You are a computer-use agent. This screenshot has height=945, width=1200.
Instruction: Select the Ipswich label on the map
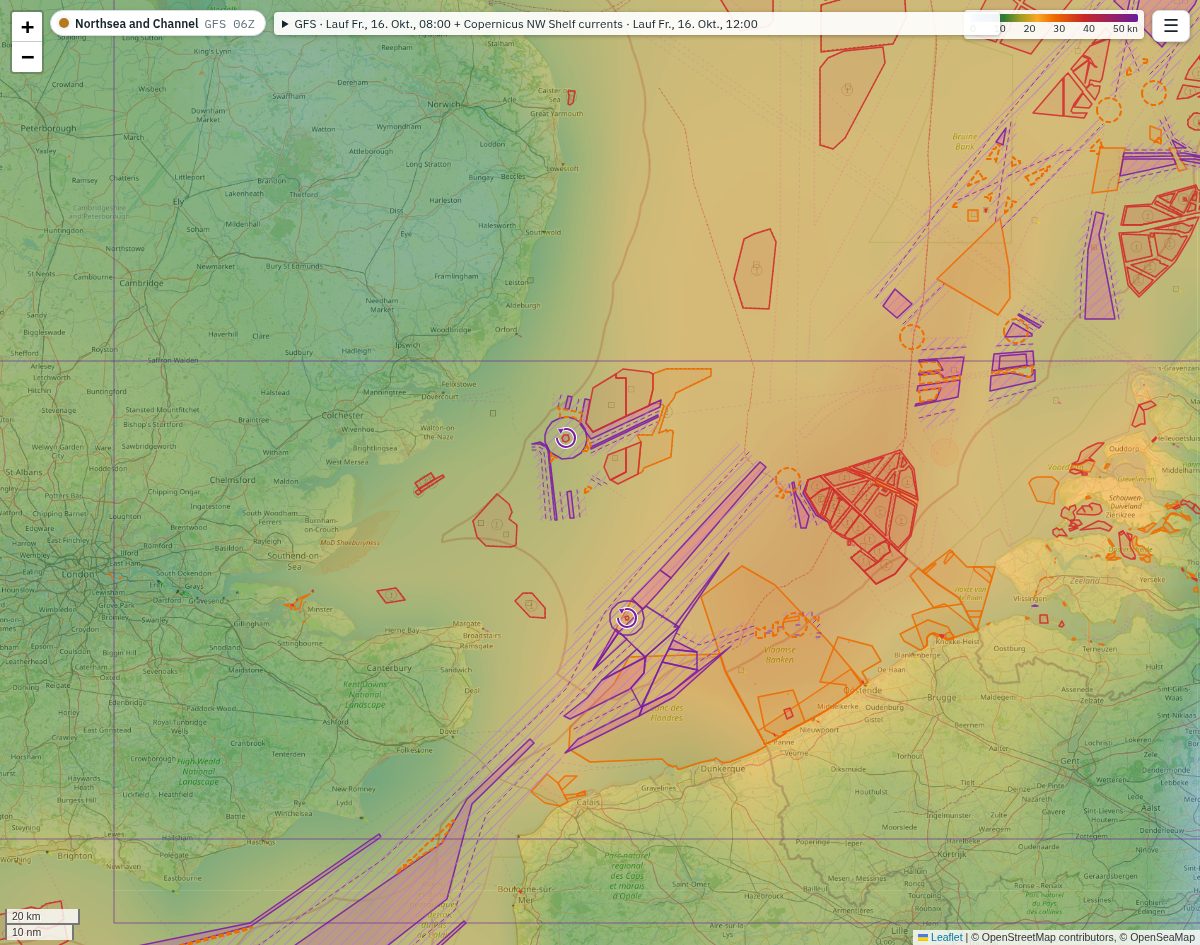coord(407,345)
